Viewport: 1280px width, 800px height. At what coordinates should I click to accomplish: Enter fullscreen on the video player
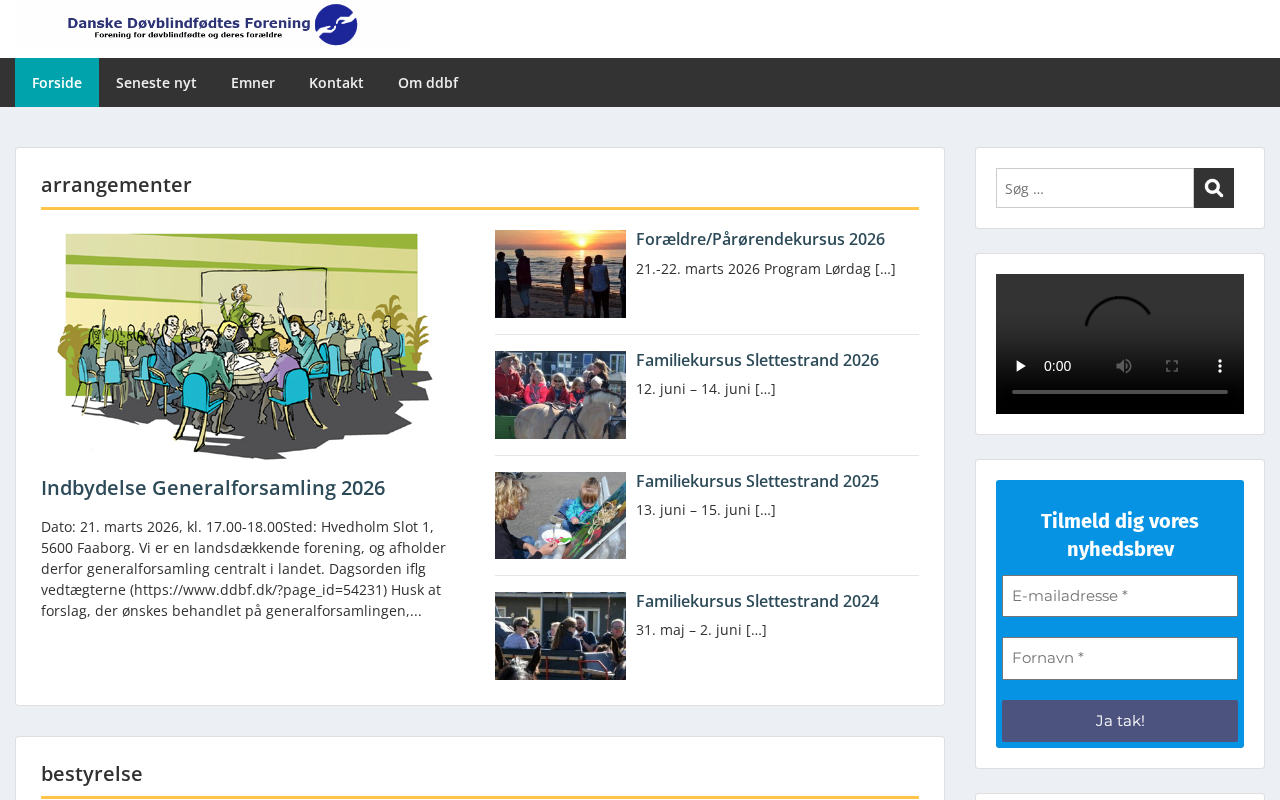(1172, 366)
